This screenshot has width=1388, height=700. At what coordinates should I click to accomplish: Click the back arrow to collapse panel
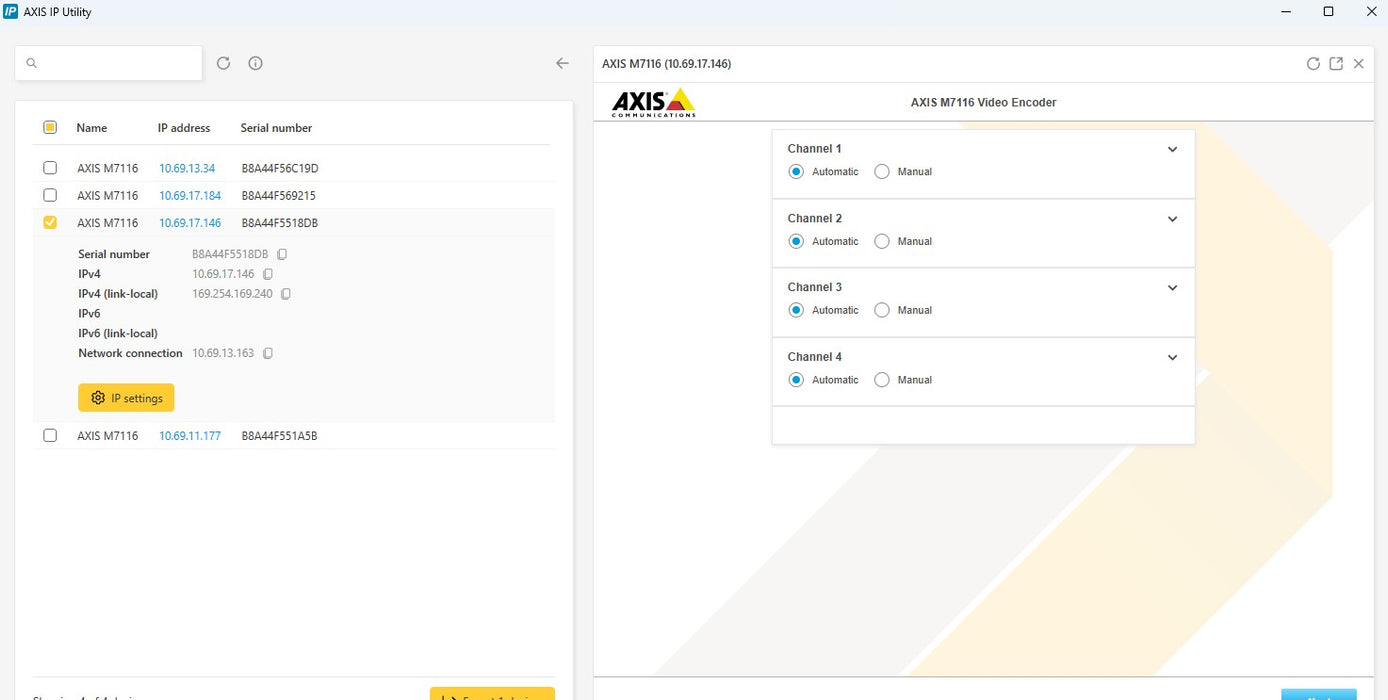562,63
